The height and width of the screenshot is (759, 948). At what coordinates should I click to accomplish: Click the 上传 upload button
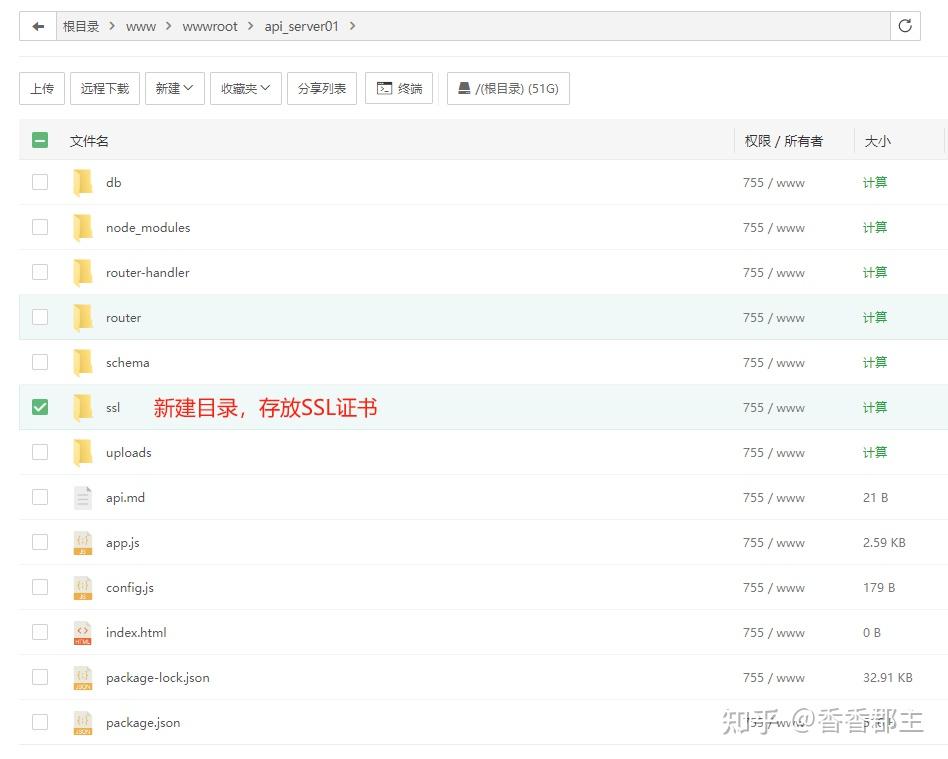[x=42, y=88]
